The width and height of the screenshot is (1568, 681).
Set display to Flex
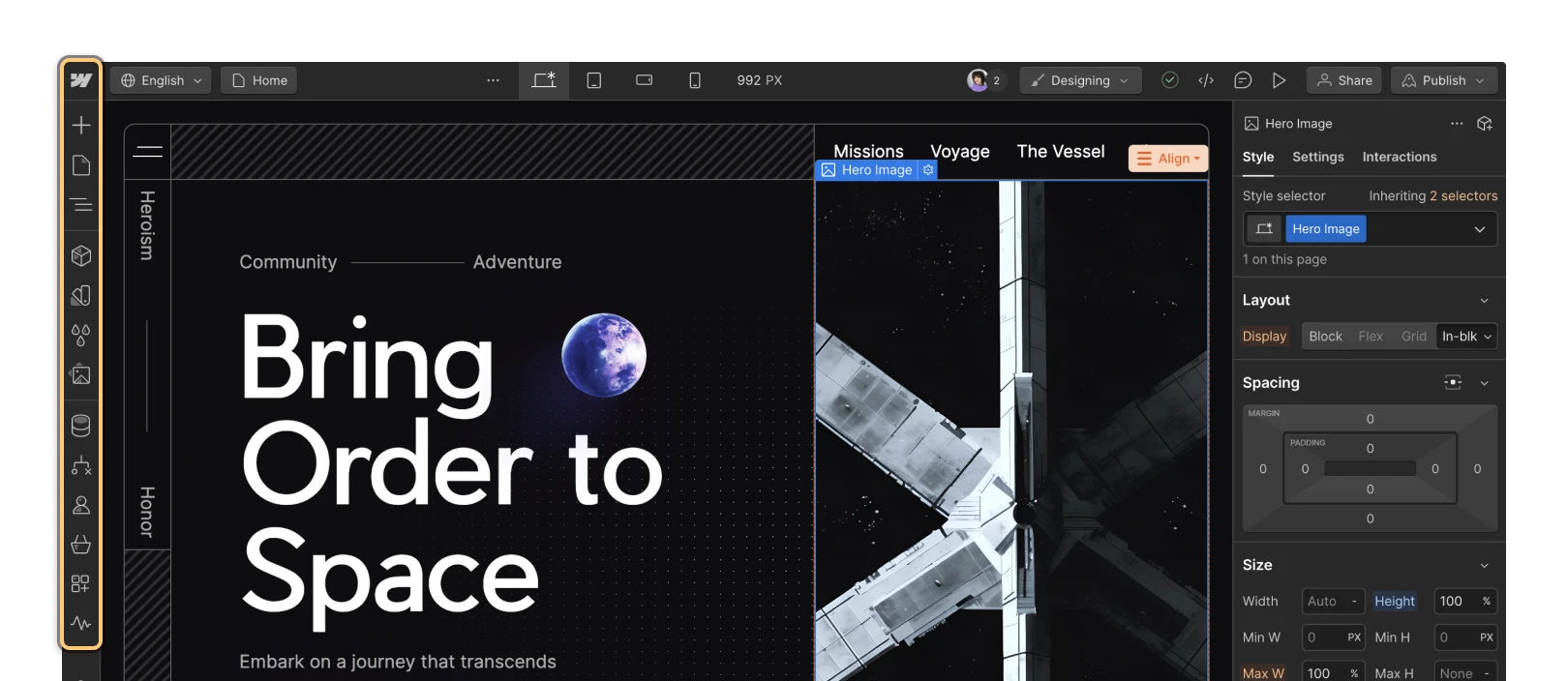[x=1371, y=336]
